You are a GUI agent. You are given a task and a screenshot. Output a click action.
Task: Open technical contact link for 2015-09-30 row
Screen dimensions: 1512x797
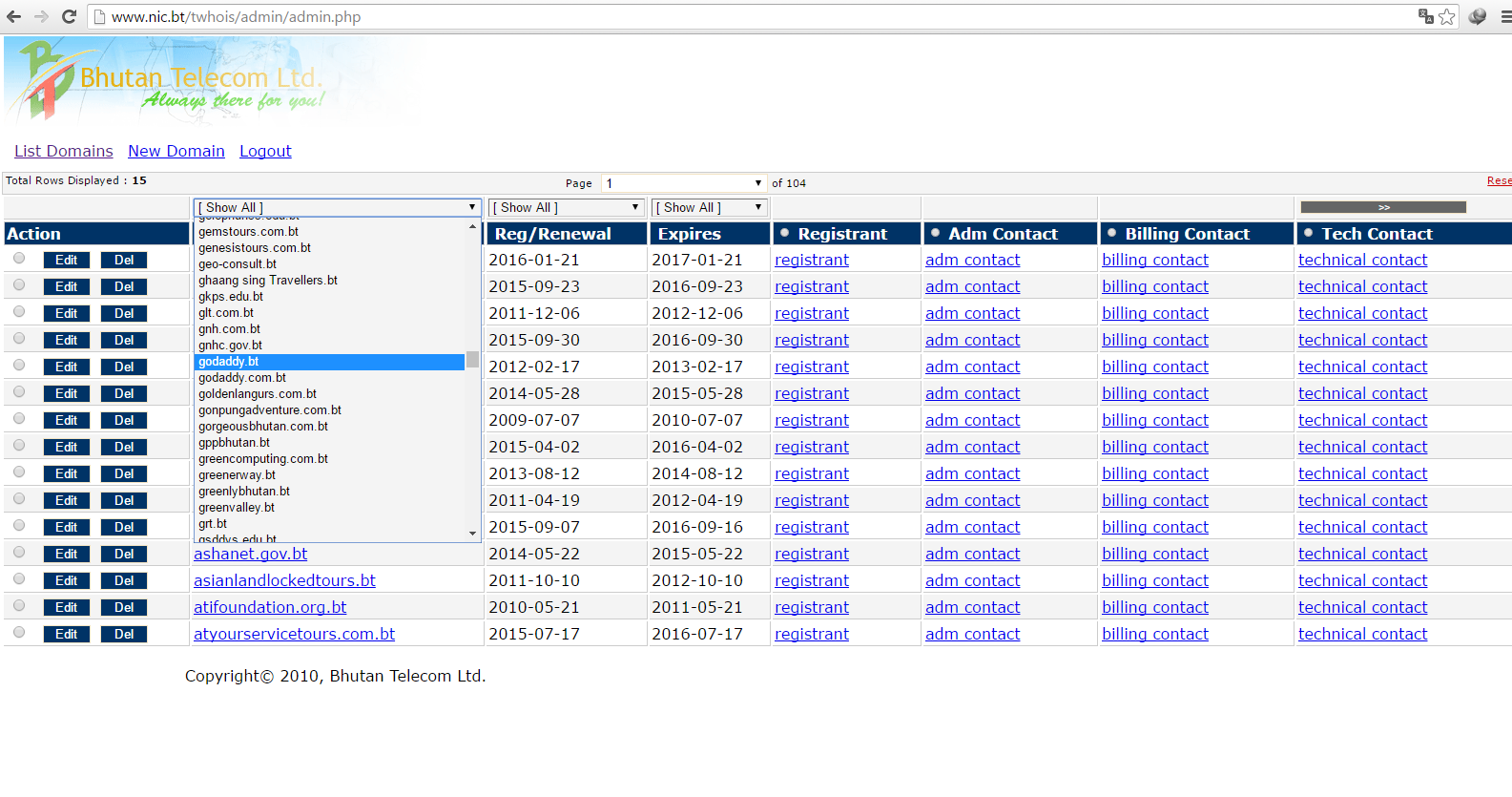coord(1362,340)
